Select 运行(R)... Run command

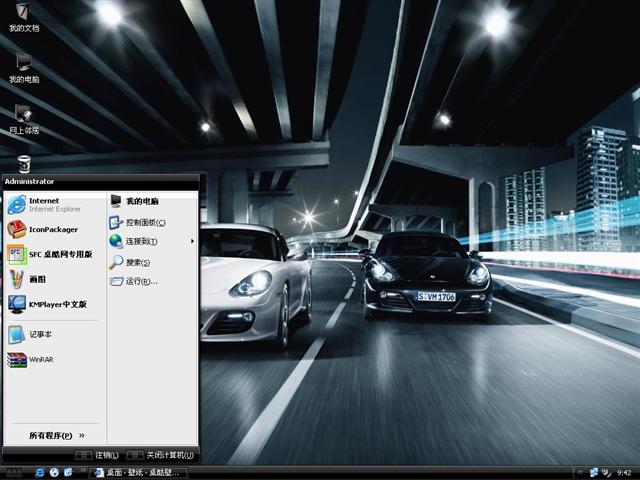tap(140, 281)
